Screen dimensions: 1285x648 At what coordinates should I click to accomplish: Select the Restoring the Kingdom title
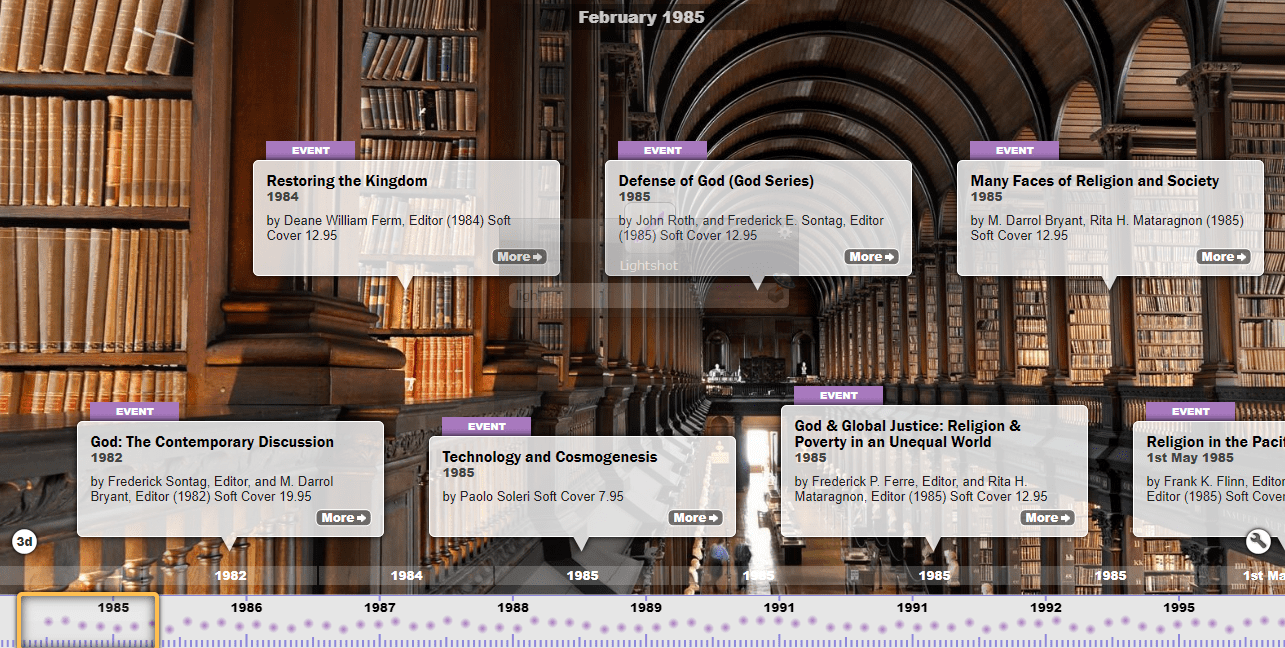point(347,181)
